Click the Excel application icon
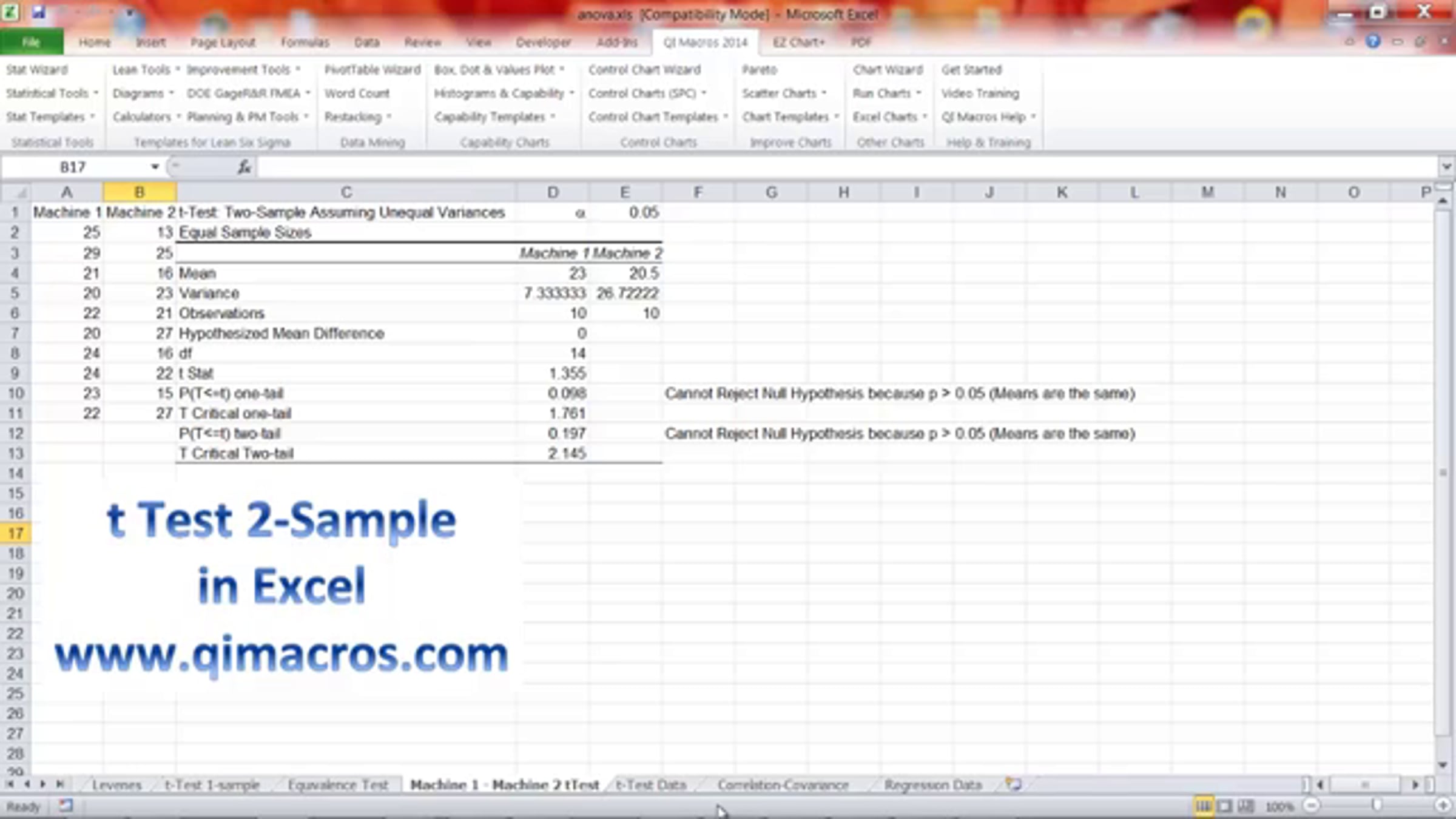Image resolution: width=1456 pixels, height=819 pixels. tap(10, 12)
